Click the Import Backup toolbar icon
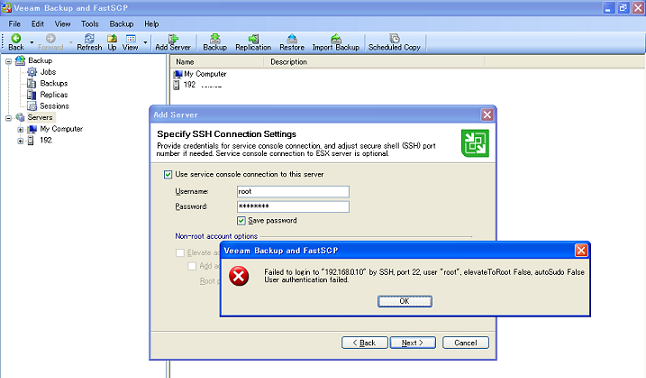The height and width of the screenshot is (378, 646). [336, 38]
